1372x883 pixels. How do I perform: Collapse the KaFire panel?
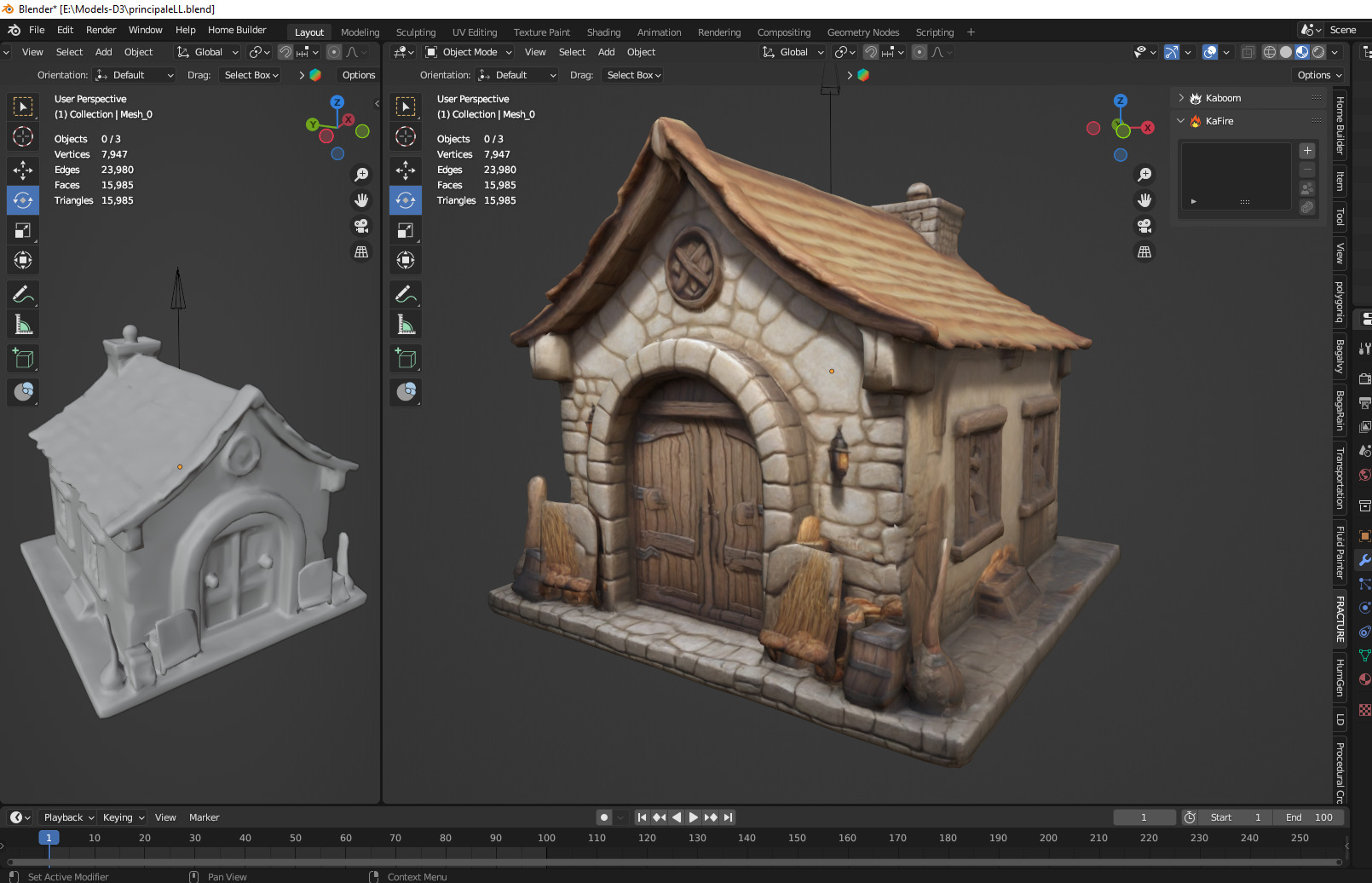1181,121
